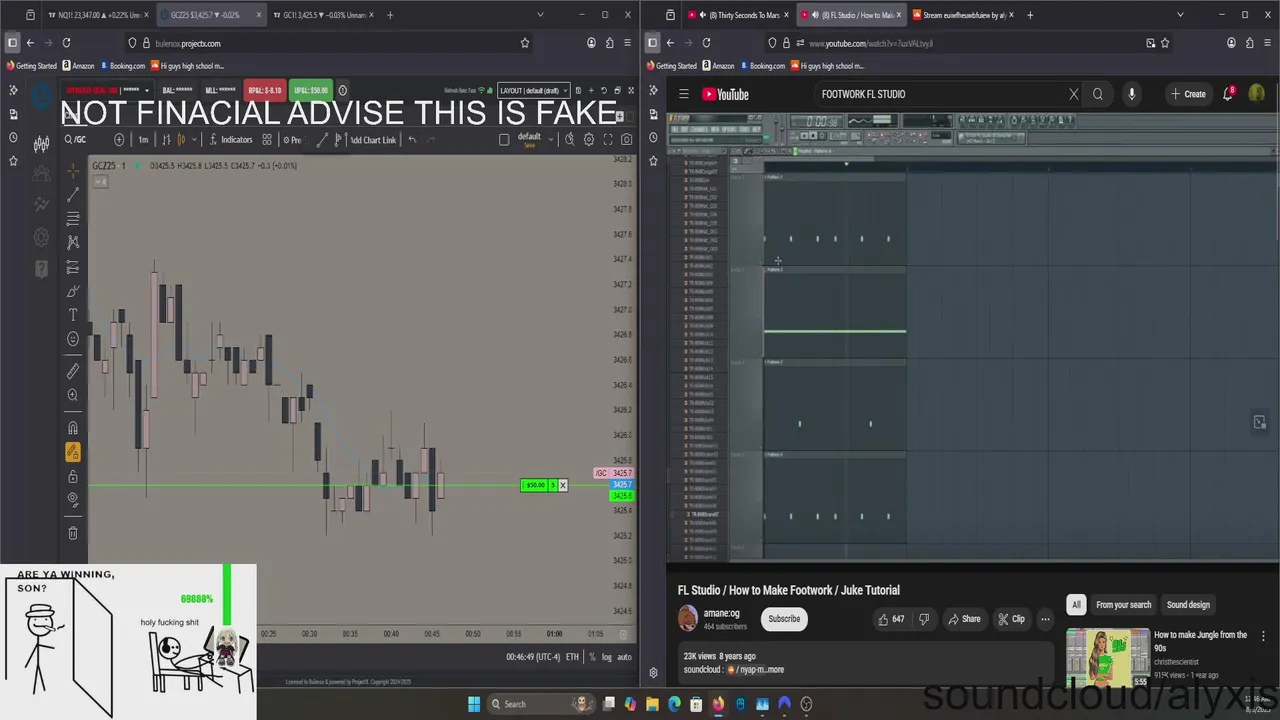
Task: Expand the default template save dropdown
Action: pyautogui.click(x=551, y=139)
